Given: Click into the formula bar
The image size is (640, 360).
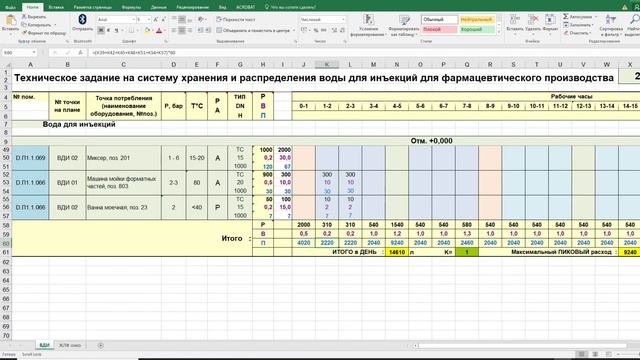Looking at the screenshot, I should pyautogui.click(x=363, y=53).
